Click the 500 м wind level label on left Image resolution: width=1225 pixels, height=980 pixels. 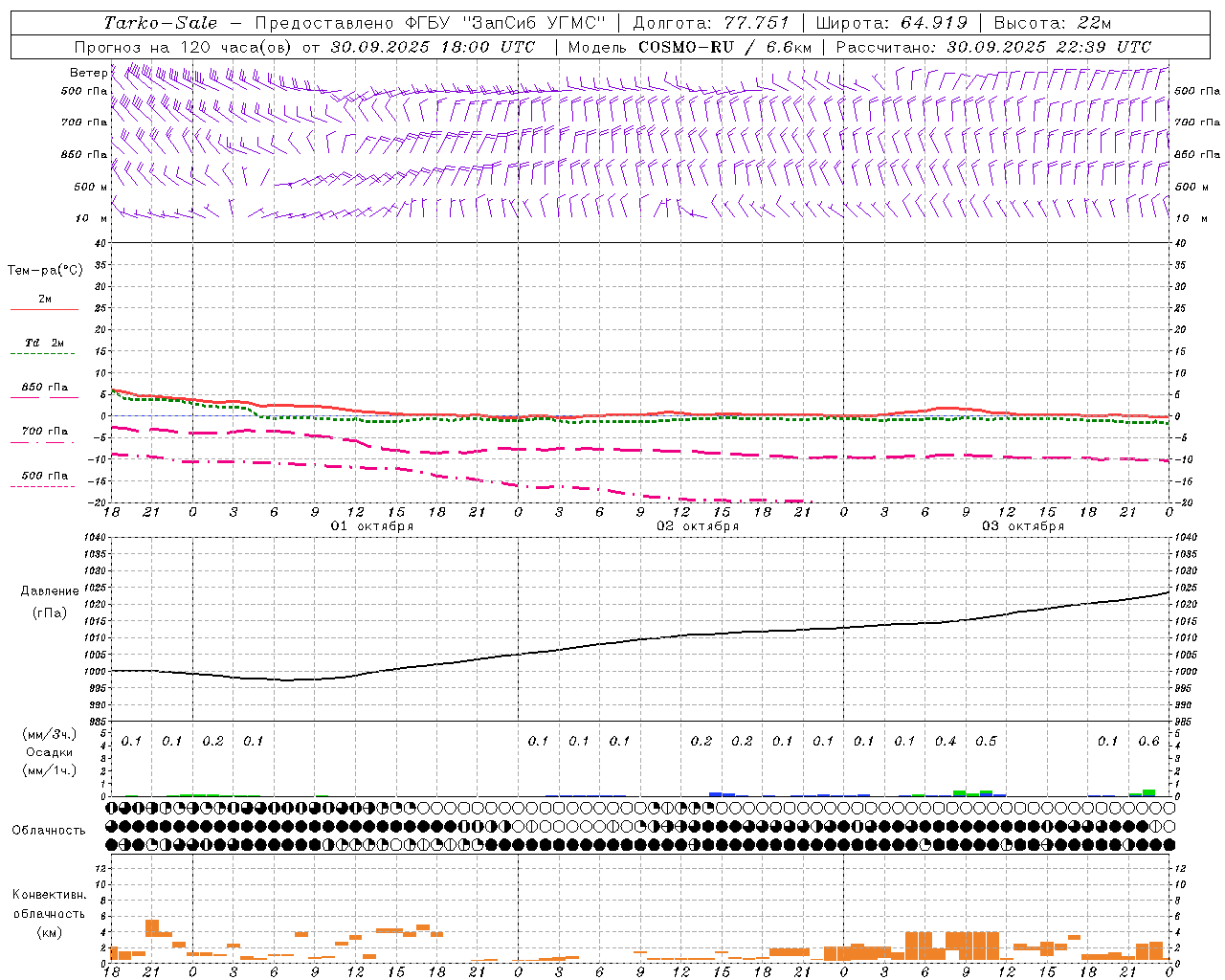pos(90,187)
